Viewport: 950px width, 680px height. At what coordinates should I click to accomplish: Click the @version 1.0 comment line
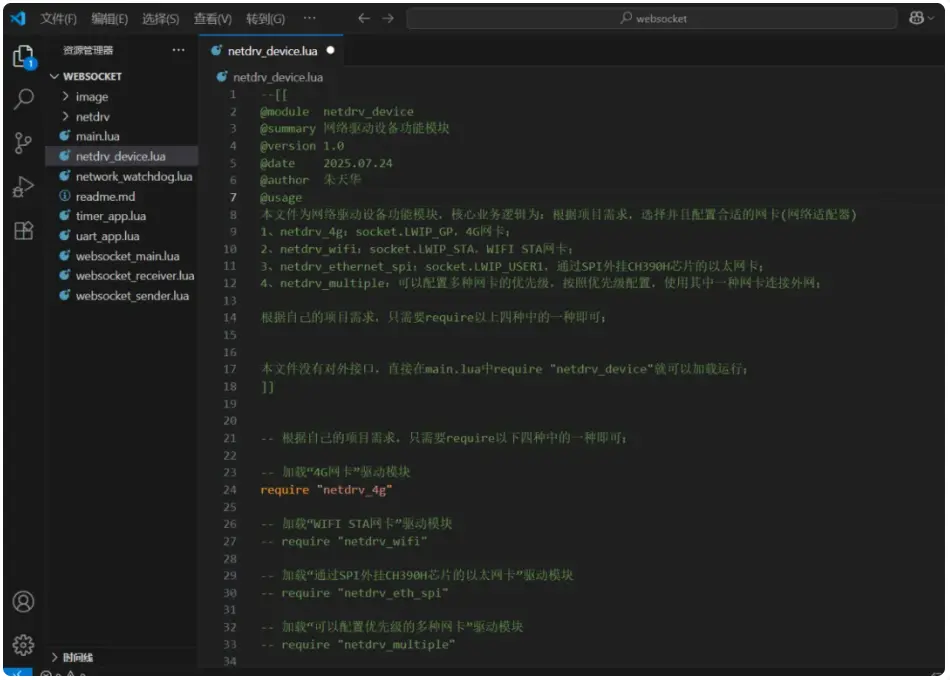tap(302, 146)
